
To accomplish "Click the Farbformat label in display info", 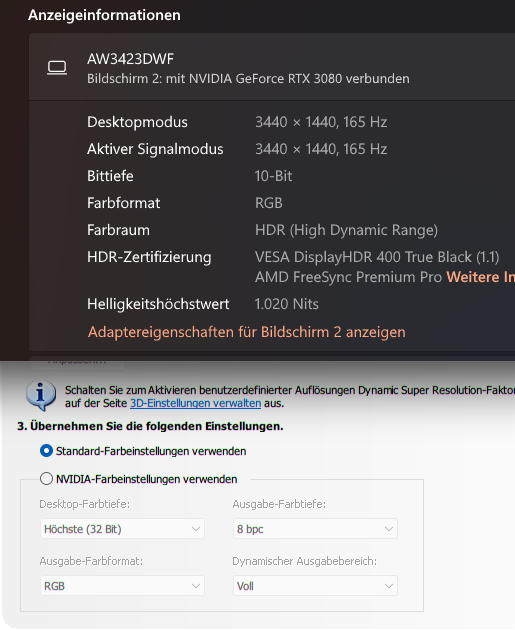I will tap(124, 203).
